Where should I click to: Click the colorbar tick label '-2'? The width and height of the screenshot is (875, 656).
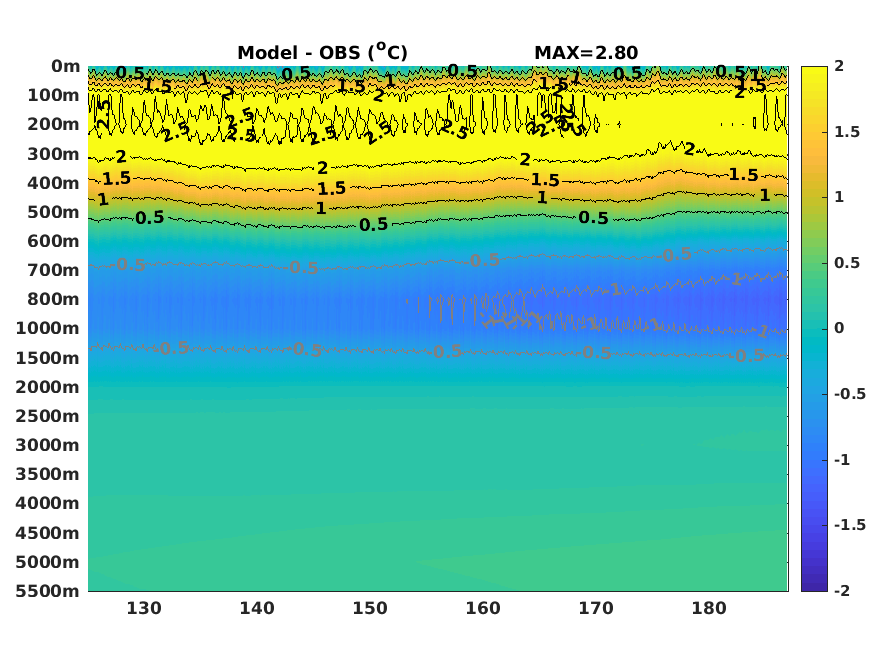point(842,591)
